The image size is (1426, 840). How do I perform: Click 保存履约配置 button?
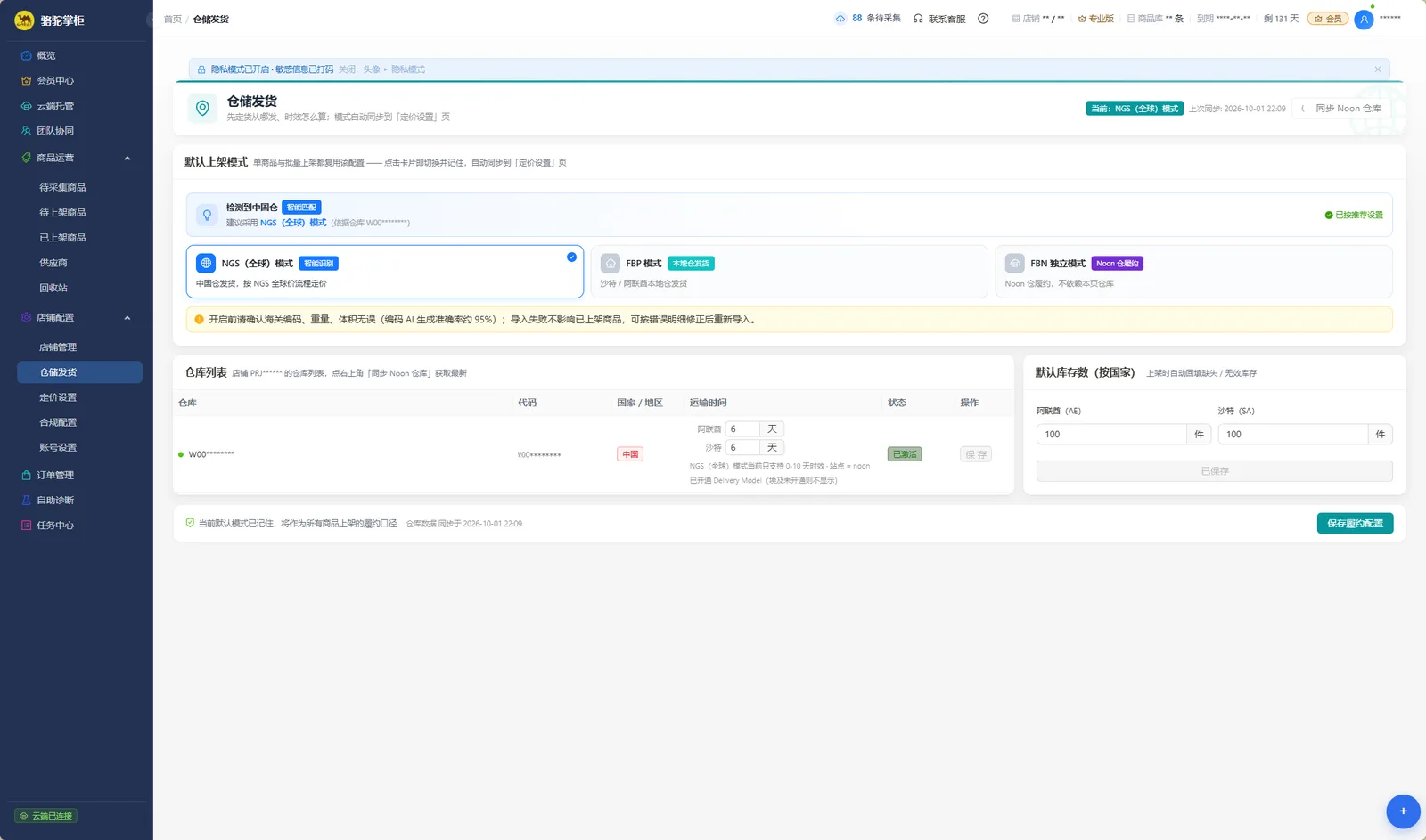[1355, 523]
